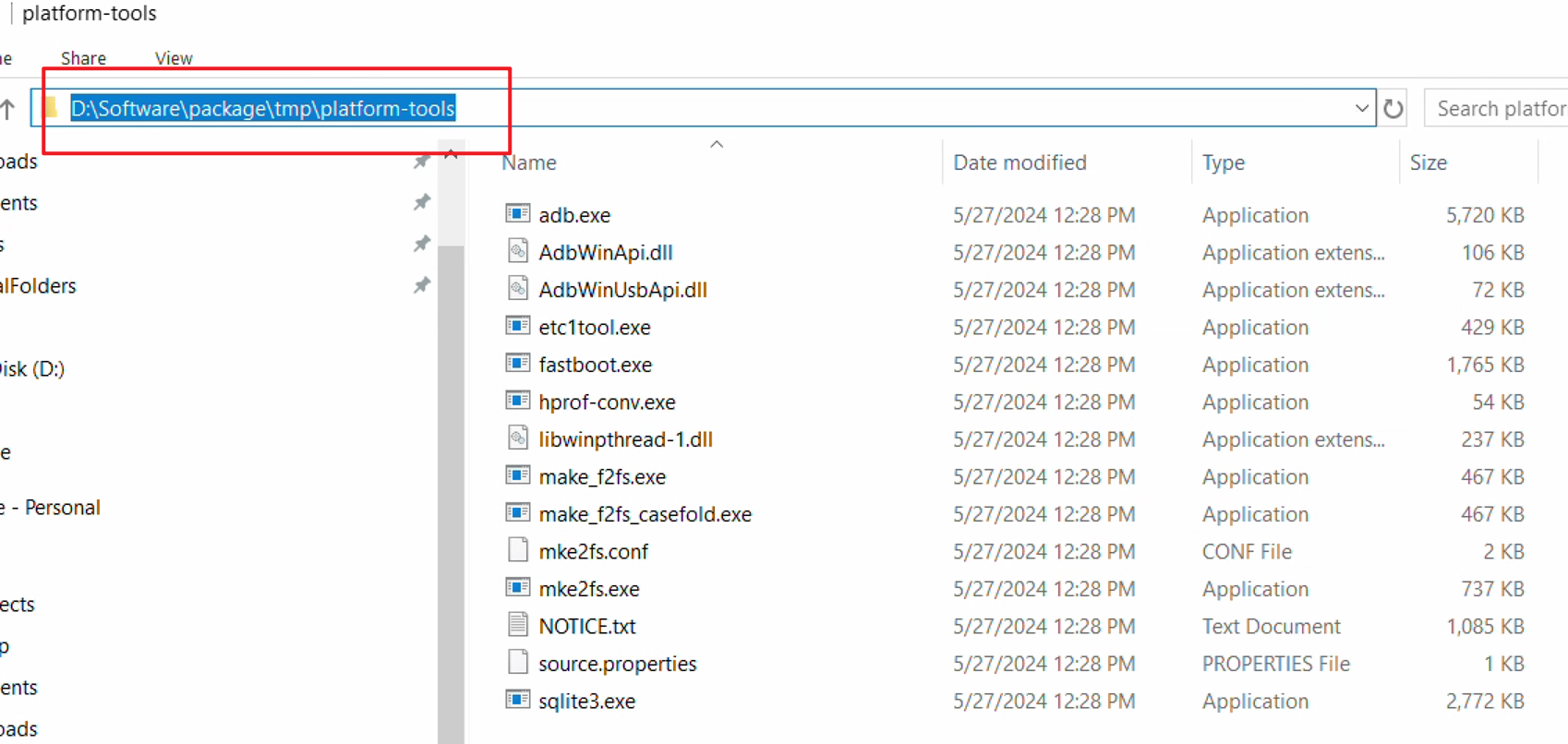Screen dimensions: 1568x744
Task: Click the up one level arrow
Action: pyautogui.click(x=8, y=109)
